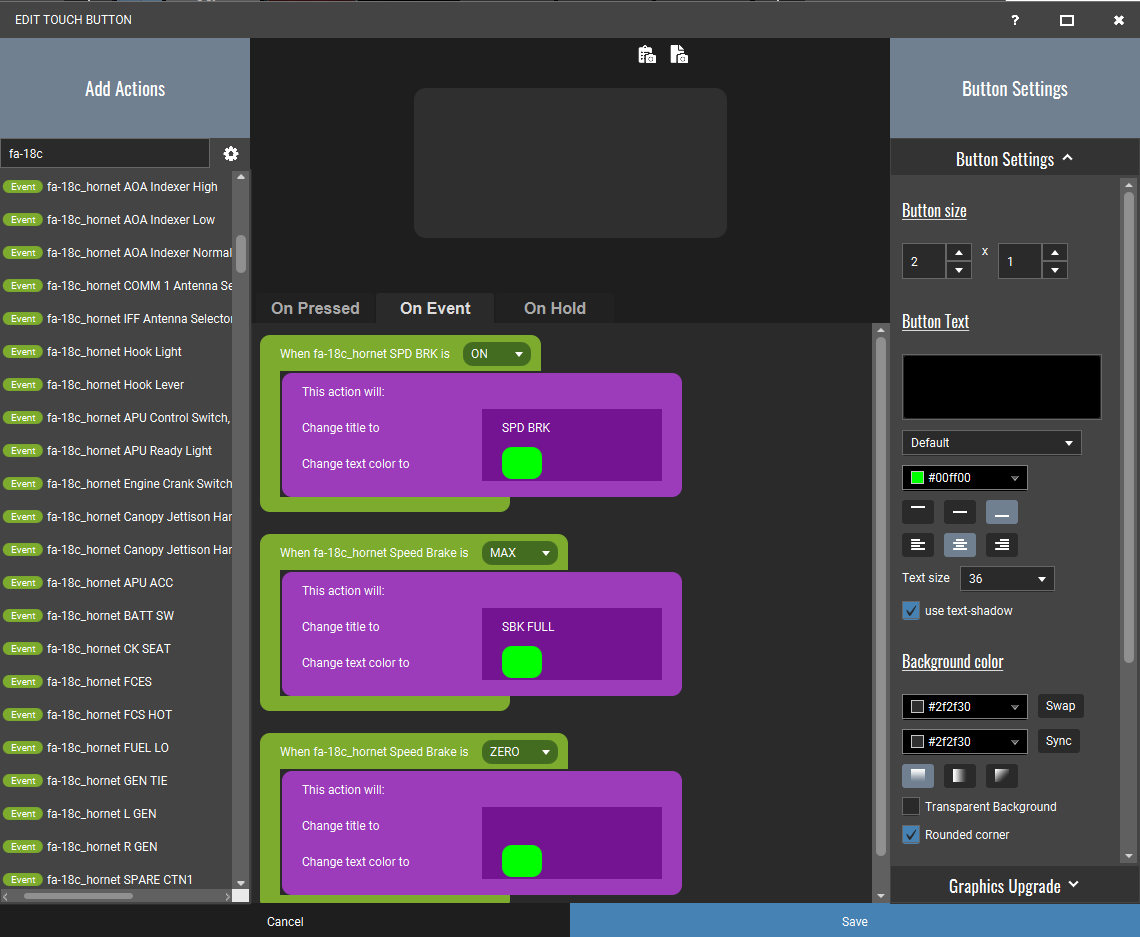Click the Swap background colors button
This screenshot has width=1140, height=937.
(1060, 706)
